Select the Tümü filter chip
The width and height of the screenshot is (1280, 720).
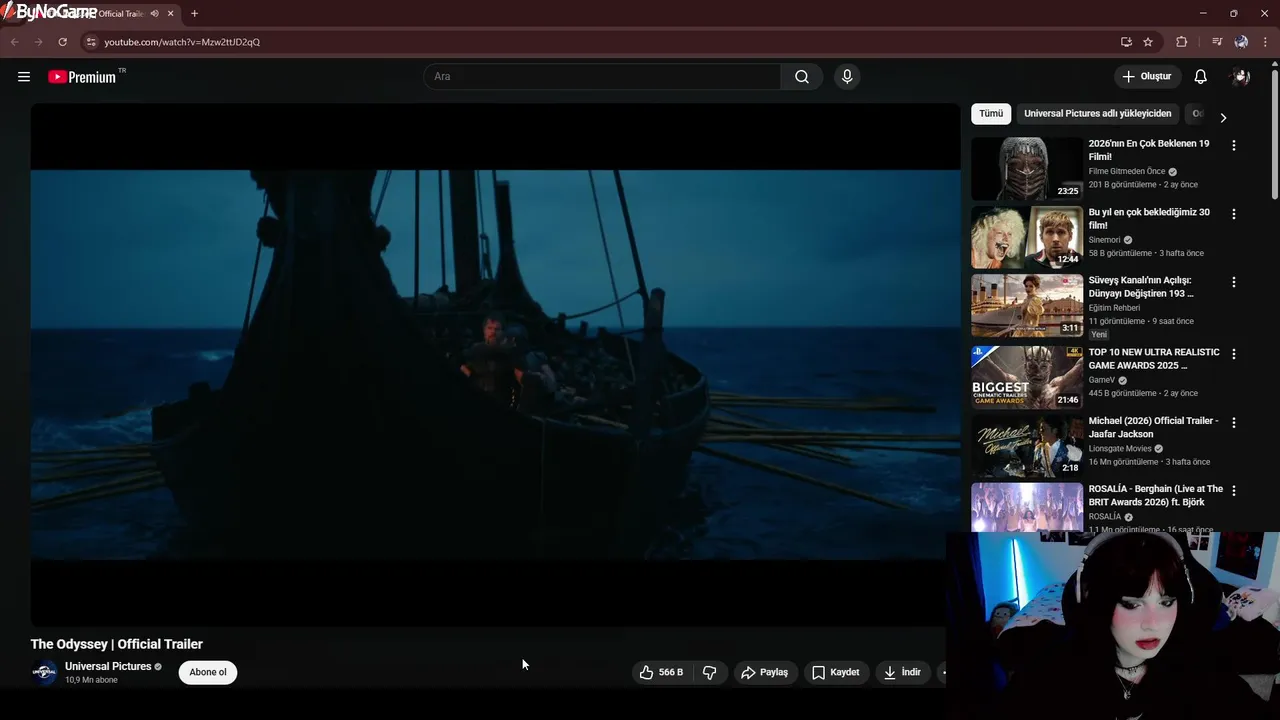coord(991,114)
